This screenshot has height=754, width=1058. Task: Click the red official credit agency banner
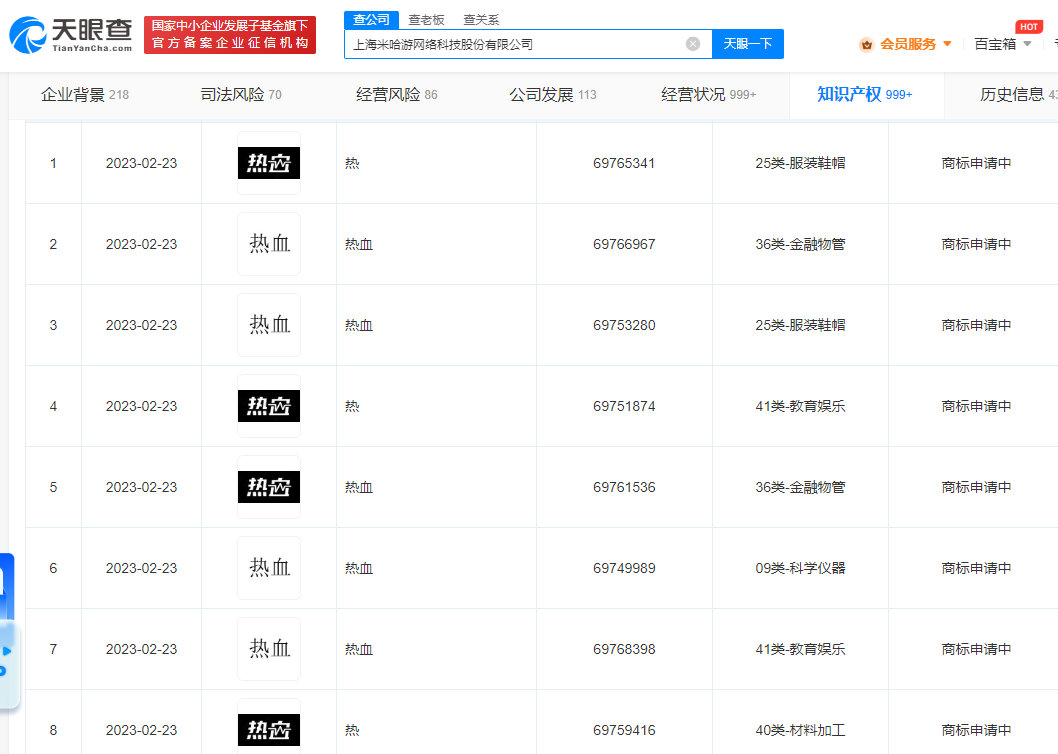point(230,35)
